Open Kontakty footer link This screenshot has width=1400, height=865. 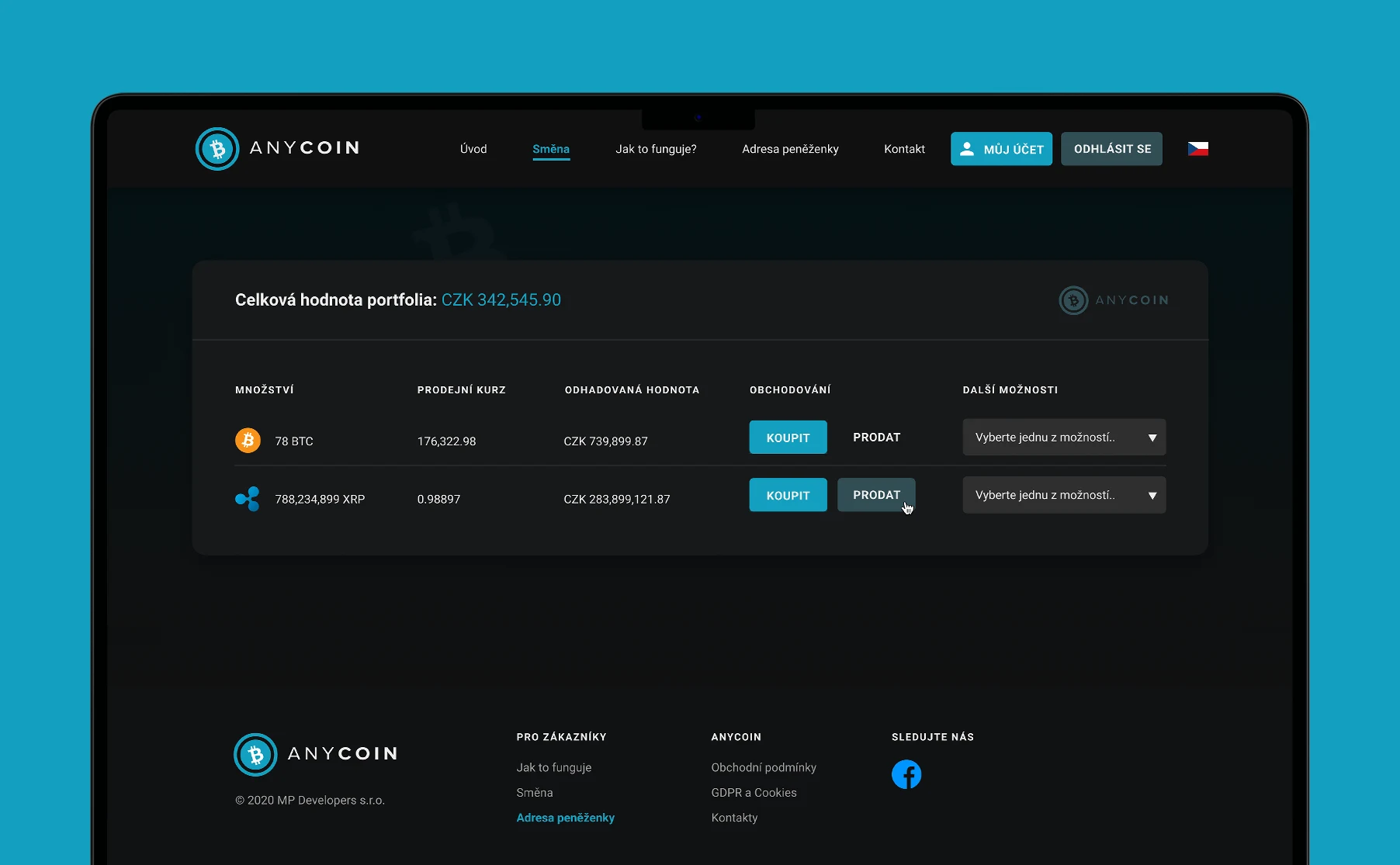734,818
